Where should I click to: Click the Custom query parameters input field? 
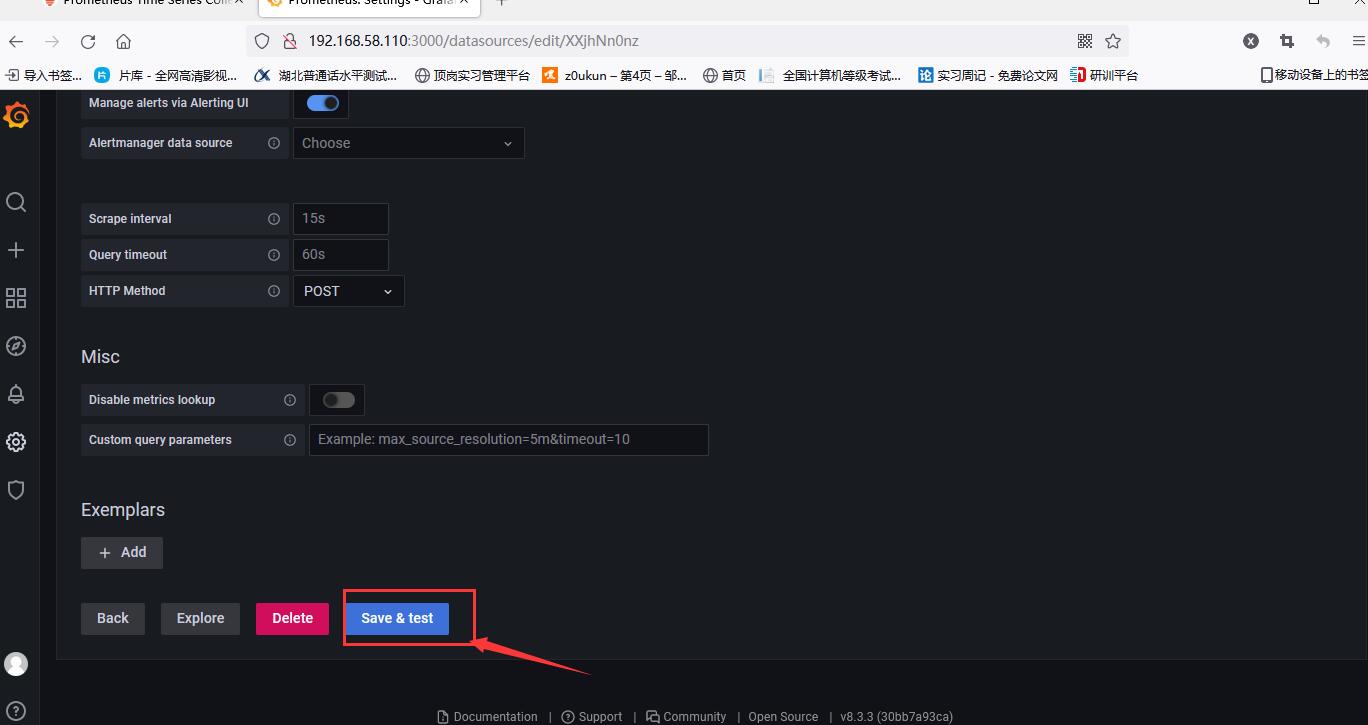pos(508,440)
